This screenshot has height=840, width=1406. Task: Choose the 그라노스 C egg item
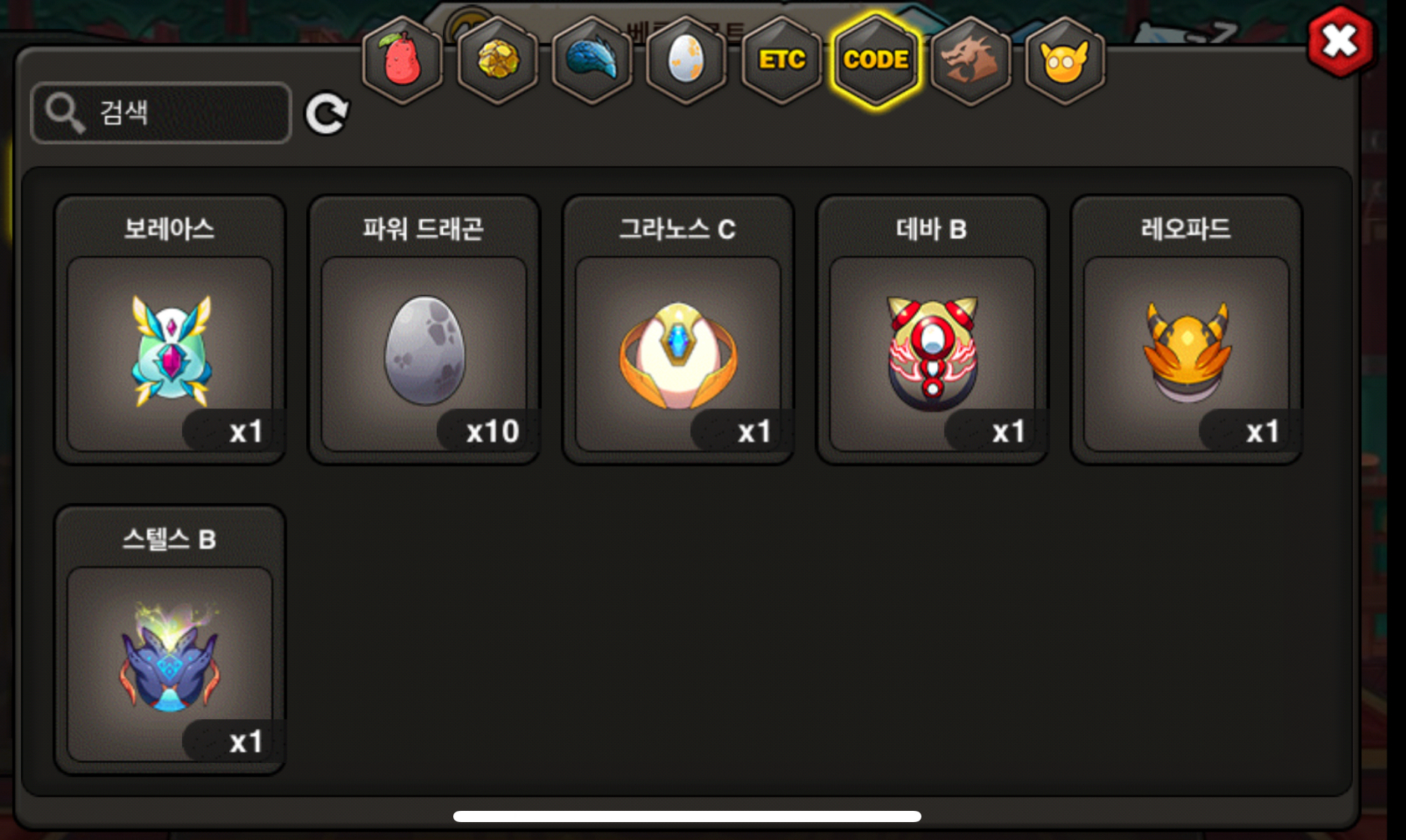click(678, 329)
